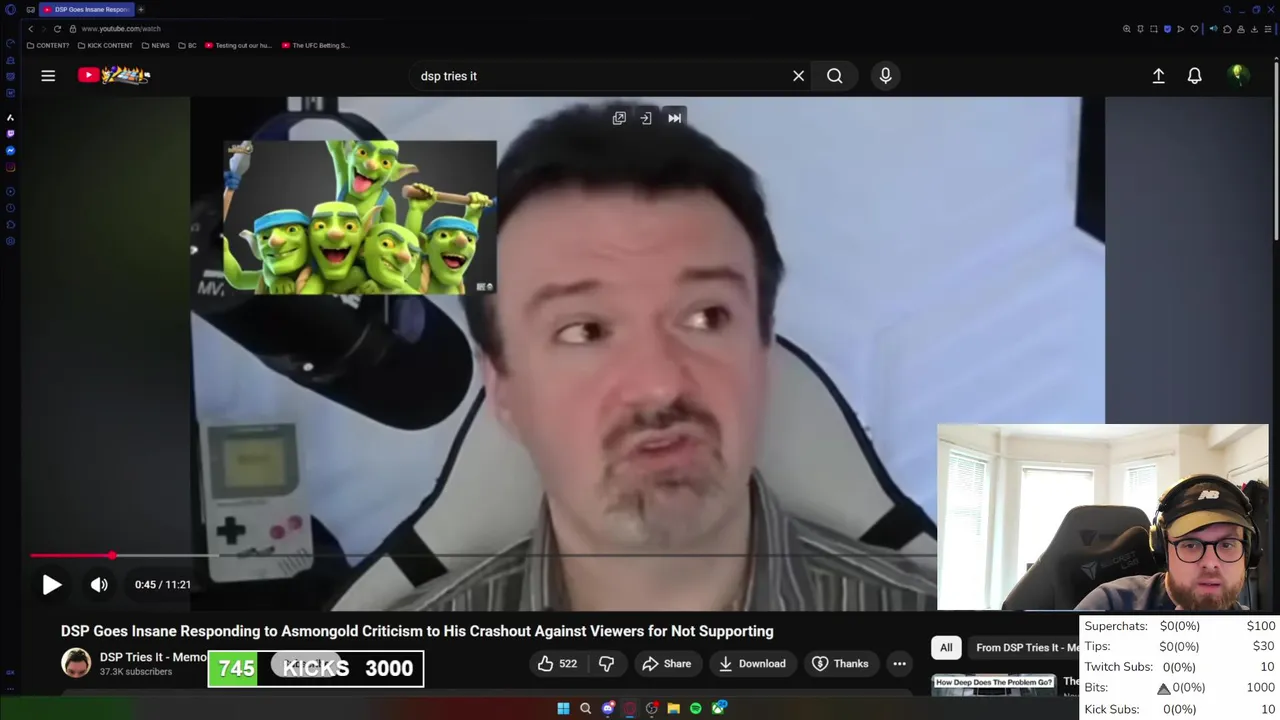Mute the video volume
Screen dimensions: 1280x720
coord(99,585)
